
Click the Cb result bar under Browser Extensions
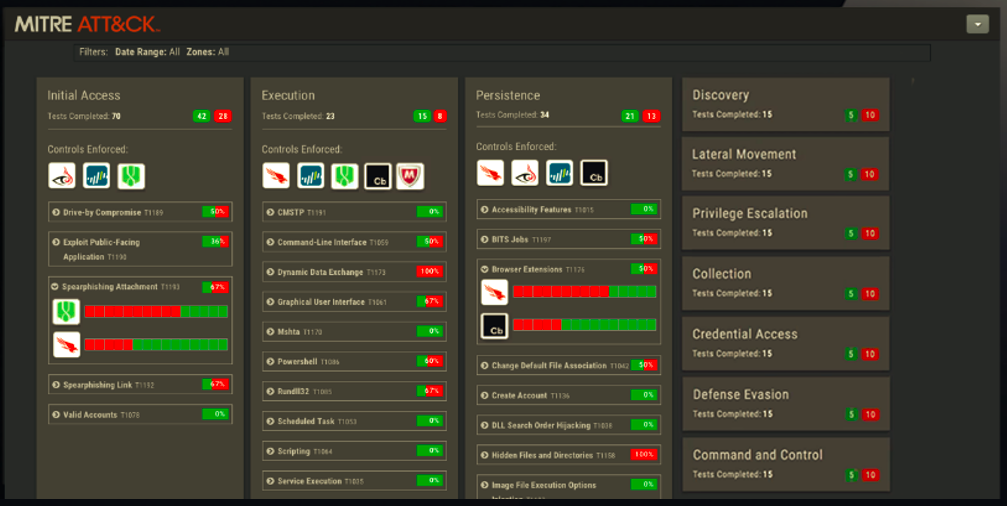point(584,325)
